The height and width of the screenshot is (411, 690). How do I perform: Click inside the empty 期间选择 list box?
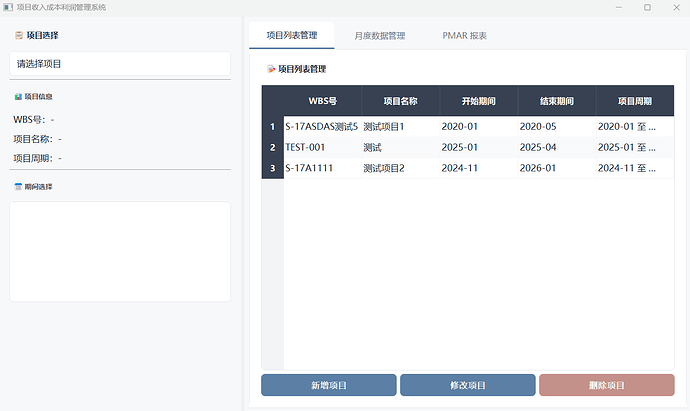pyautogui.click(x=120, y=252)
